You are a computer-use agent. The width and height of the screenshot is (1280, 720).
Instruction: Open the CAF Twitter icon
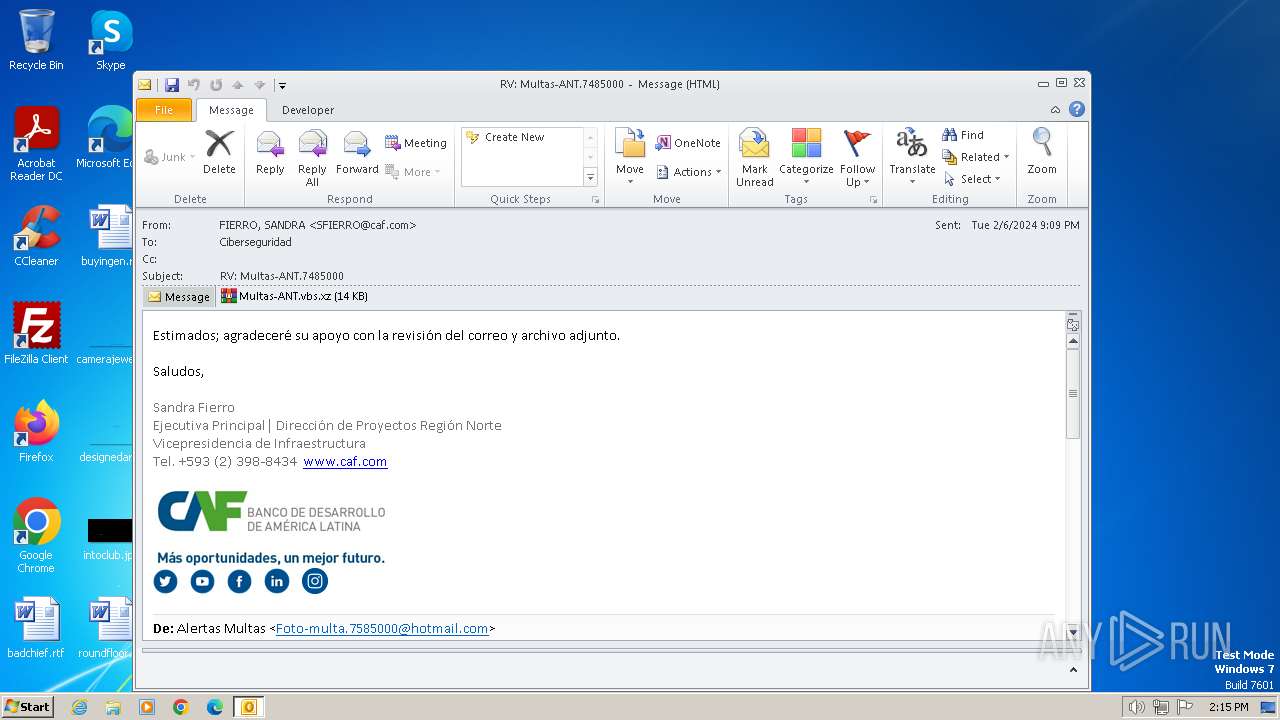[x=165, y=581]
